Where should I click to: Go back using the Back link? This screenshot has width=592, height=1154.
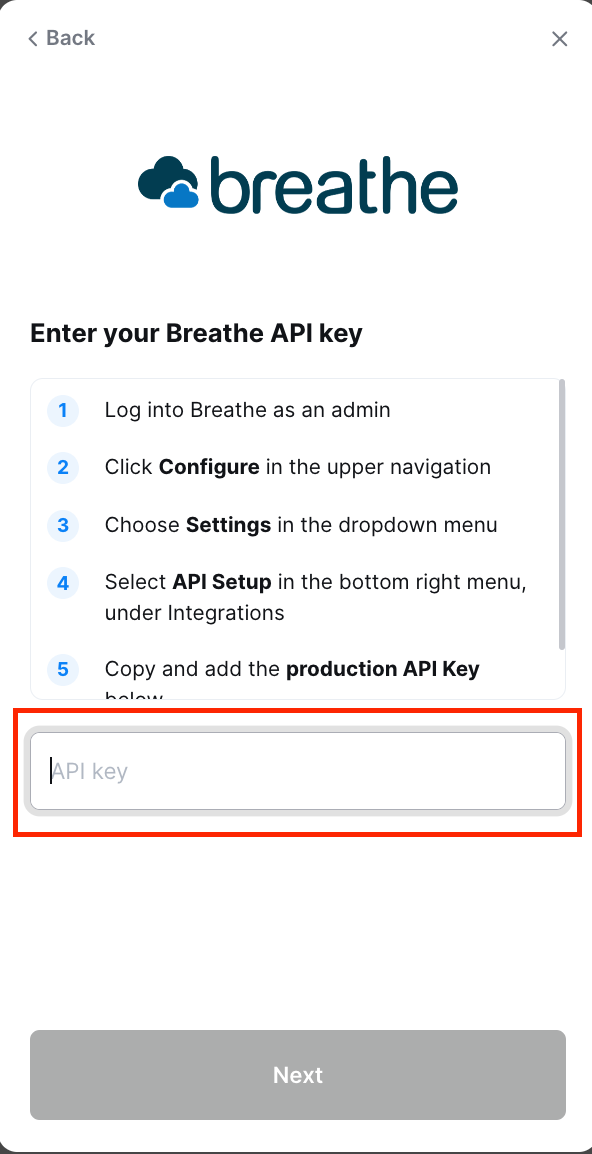click(x=62, y=38)
